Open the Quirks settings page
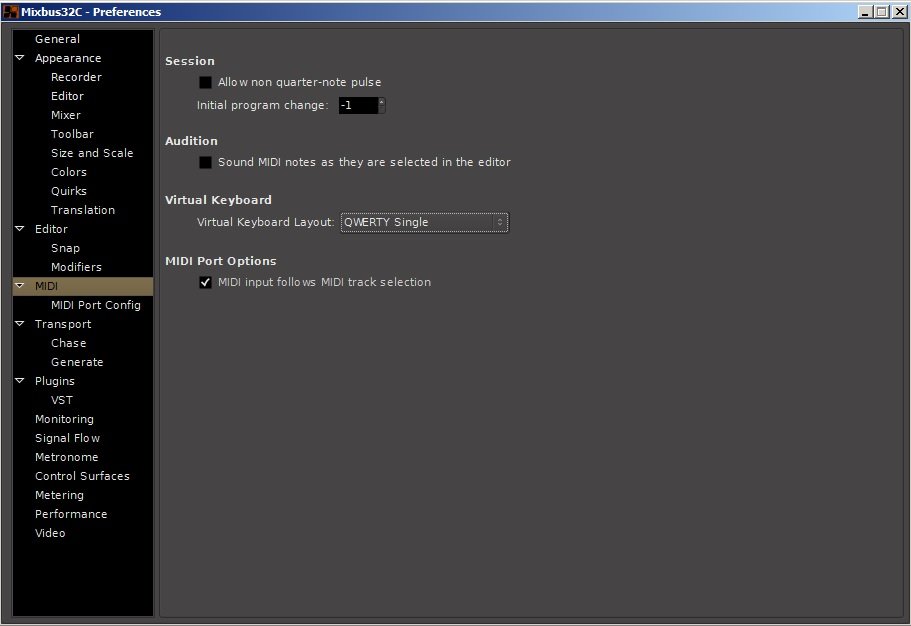This screenshot has height=626, width=911. (x=69, y=191)
